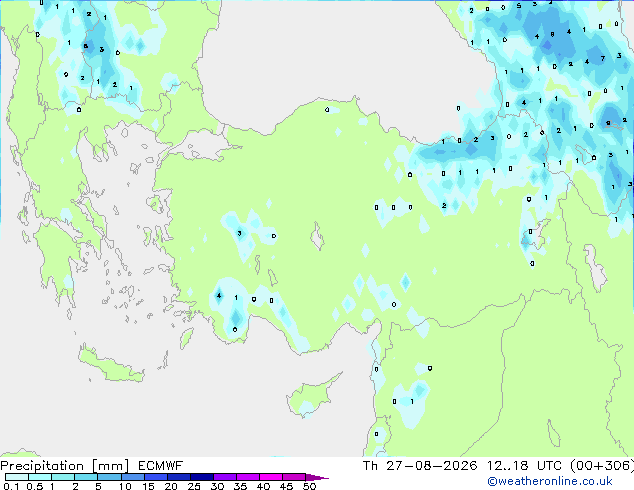Click the legend value '50'
Image resolution: width=634 pixels, height=490 pixels.
click(x=310, y=486)
